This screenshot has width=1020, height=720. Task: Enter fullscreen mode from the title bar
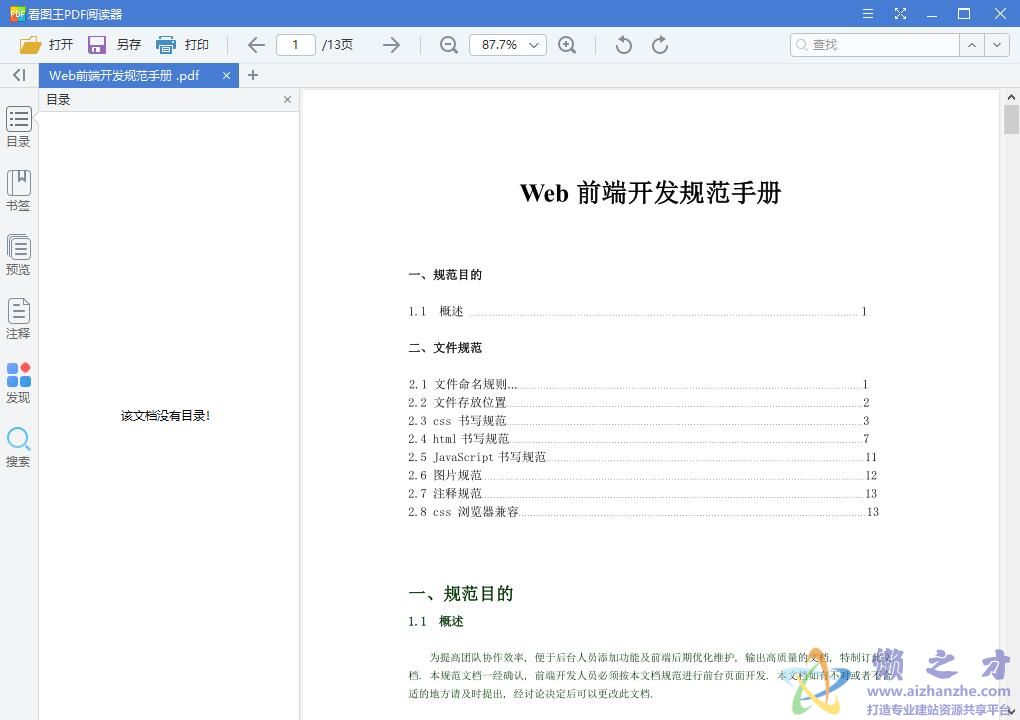coord(900,14)
